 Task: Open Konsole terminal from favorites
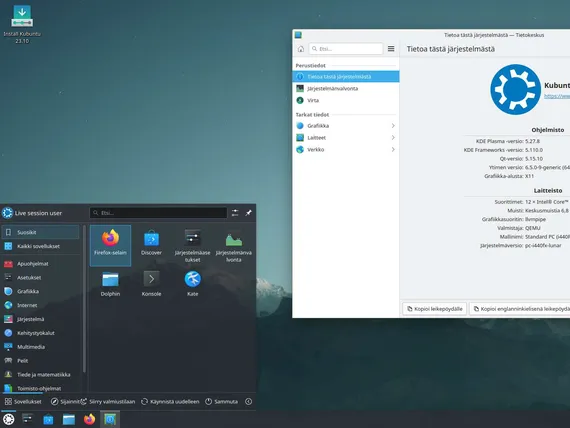point(151,284)
